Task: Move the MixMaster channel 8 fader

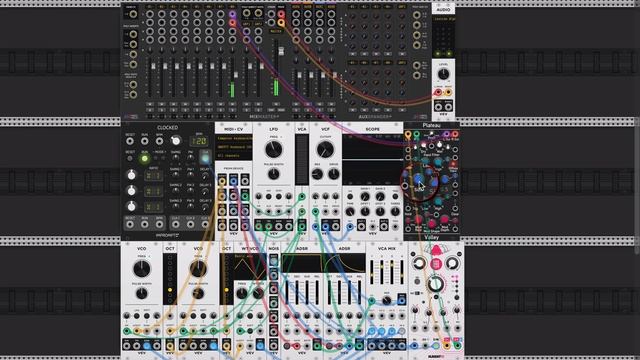Action: pyautogui.click(x=236, y=75)
